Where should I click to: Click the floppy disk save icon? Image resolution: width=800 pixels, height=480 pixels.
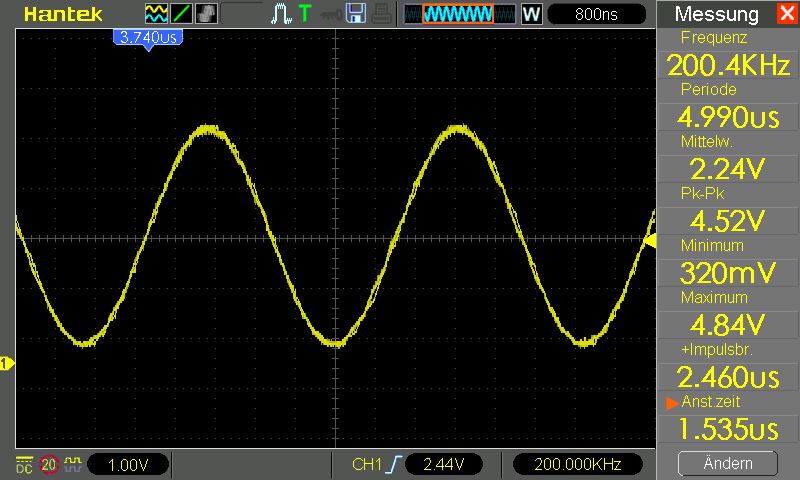pyautogui.click(x=356, y=13)
